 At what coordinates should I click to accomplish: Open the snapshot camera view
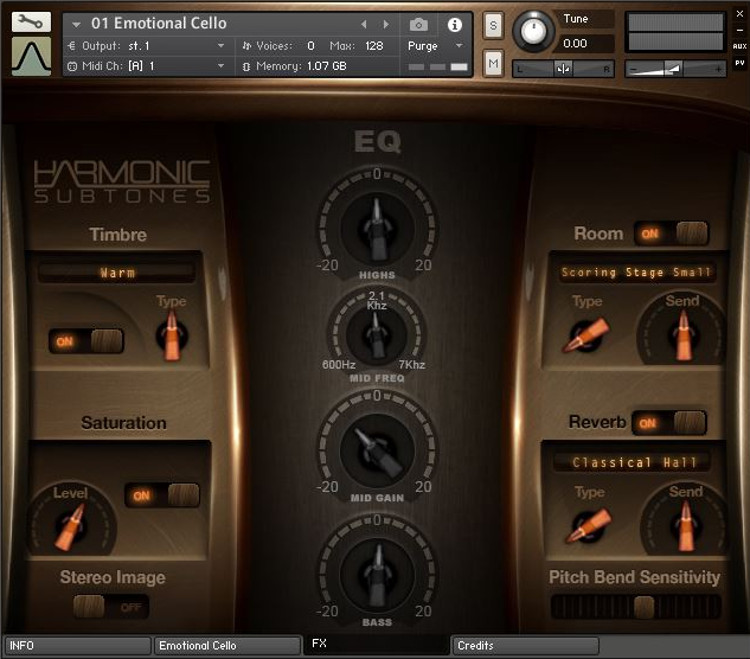tap(419, 24)
